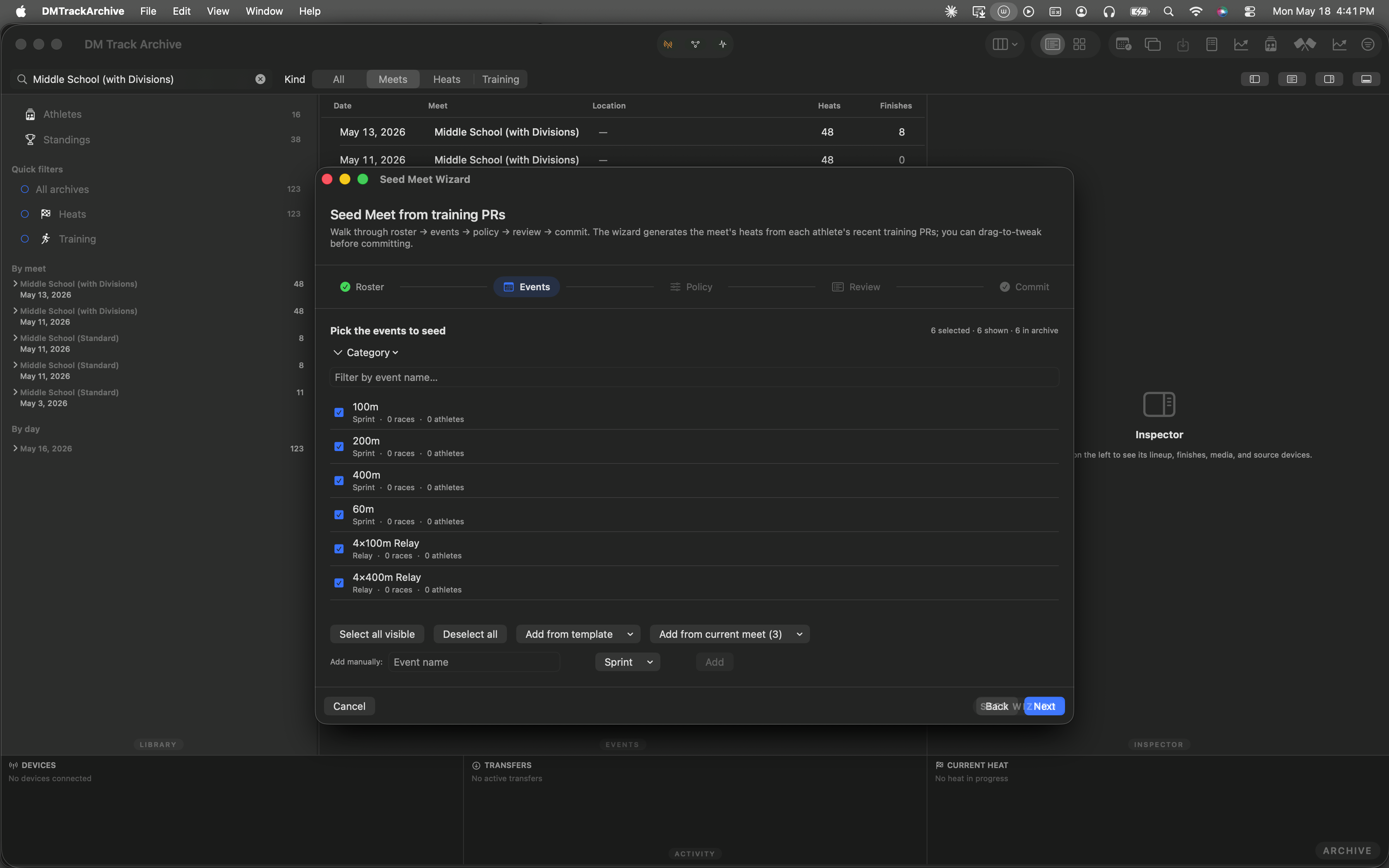The width and height of the screenshot is (1389, 868).
Task: Click the stacked windows toolbar icon
Action: coord(1153,44)
